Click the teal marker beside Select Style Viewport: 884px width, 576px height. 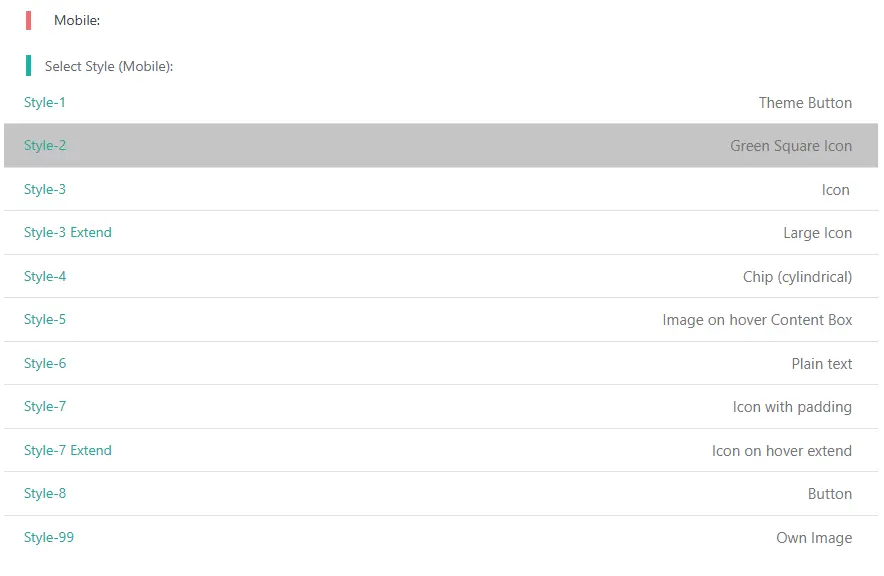28,66
